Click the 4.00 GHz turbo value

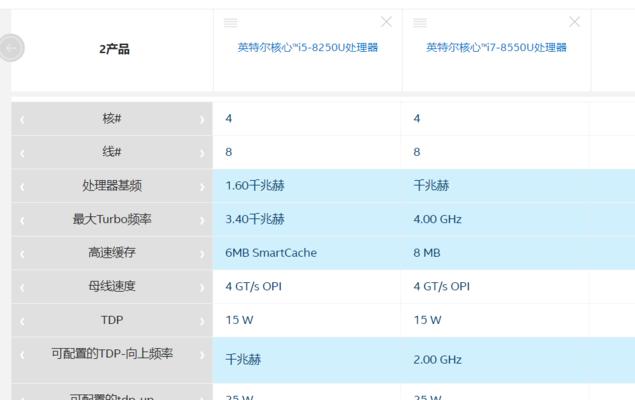coord(437,219)
